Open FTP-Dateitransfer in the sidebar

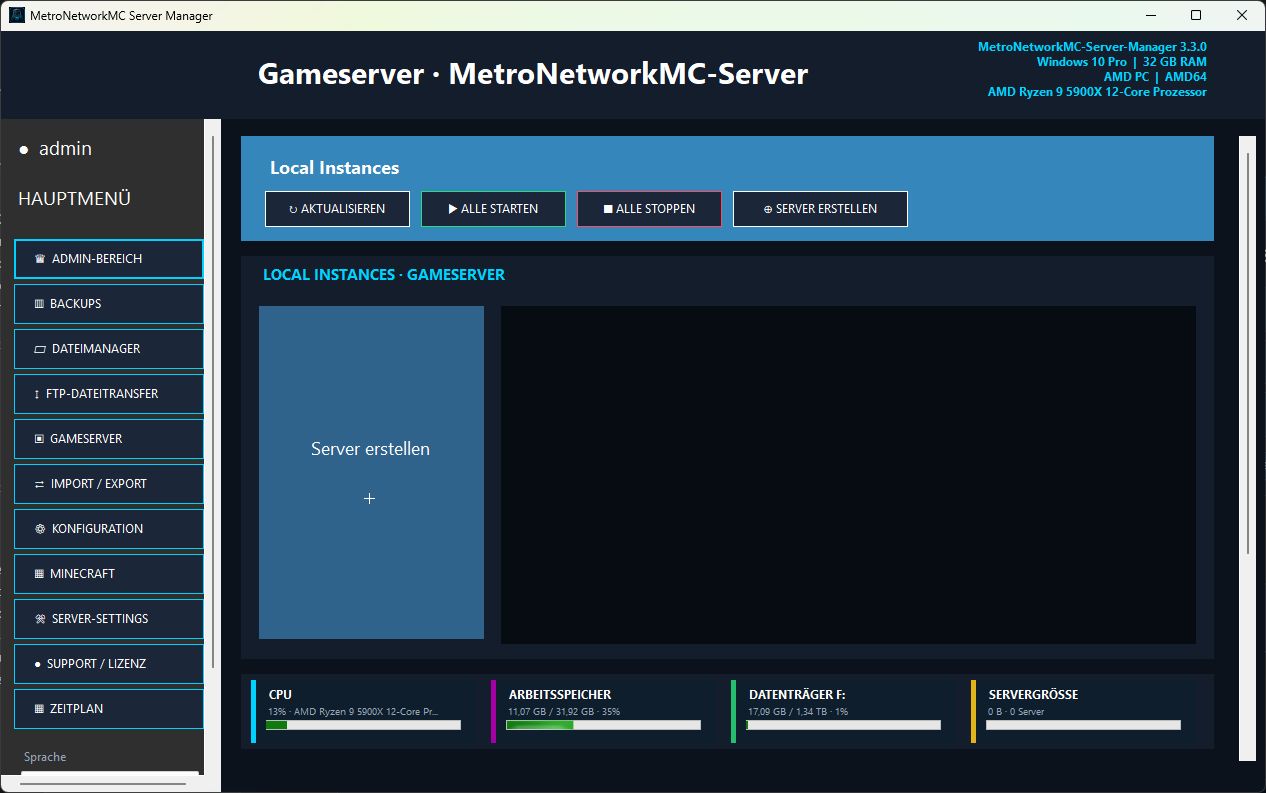click(x=109, y=394)
